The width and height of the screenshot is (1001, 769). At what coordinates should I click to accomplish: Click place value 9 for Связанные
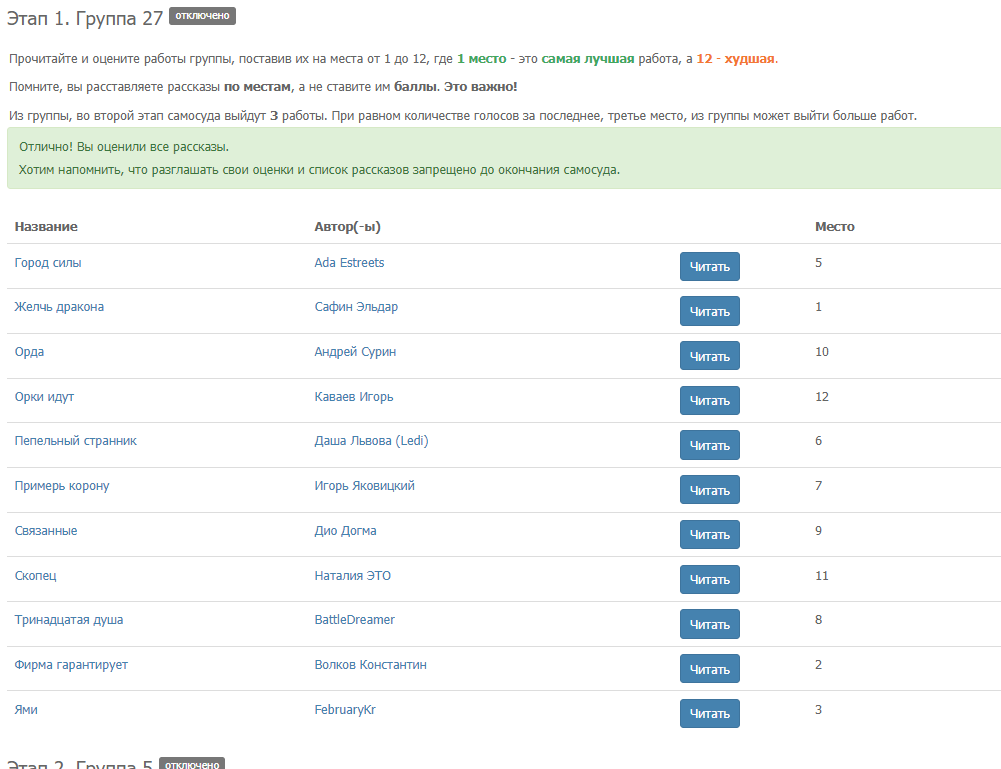click(818, 531)
